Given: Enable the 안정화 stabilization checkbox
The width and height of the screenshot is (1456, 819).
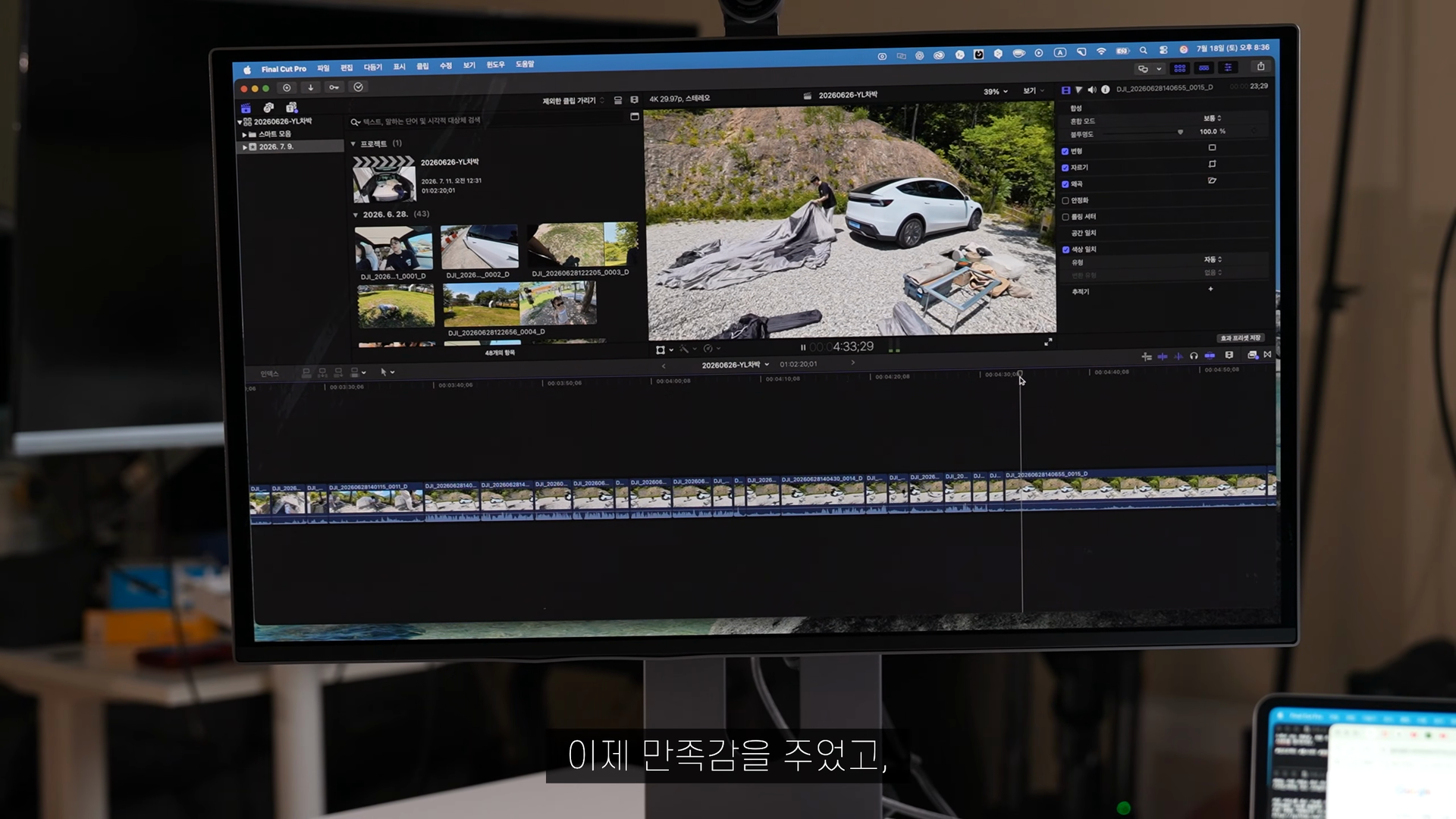Looking at the screenshot, I should tap(1065, 201).
